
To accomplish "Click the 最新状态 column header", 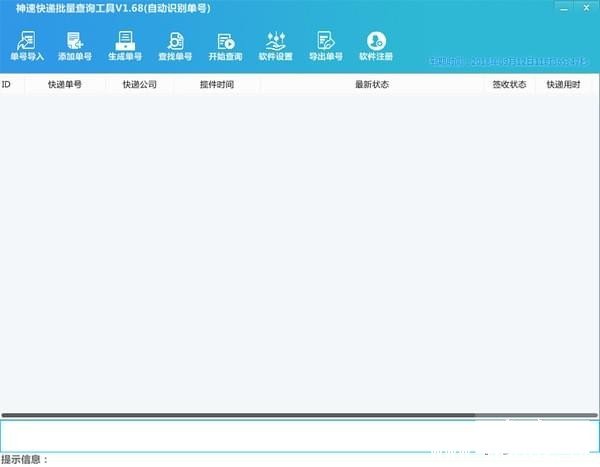I will click(x=371, y=85).
